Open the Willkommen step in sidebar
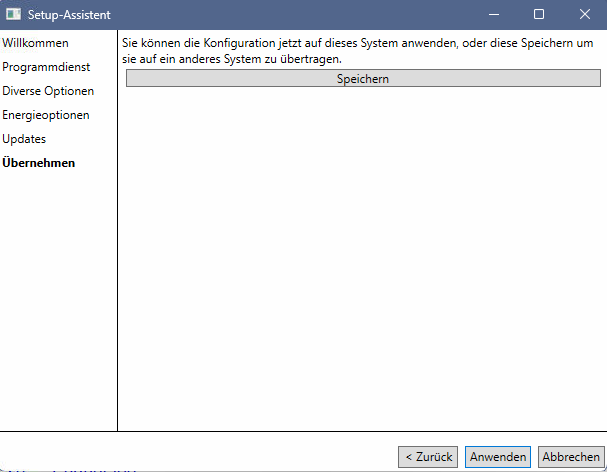 click(x=35, y=43)
